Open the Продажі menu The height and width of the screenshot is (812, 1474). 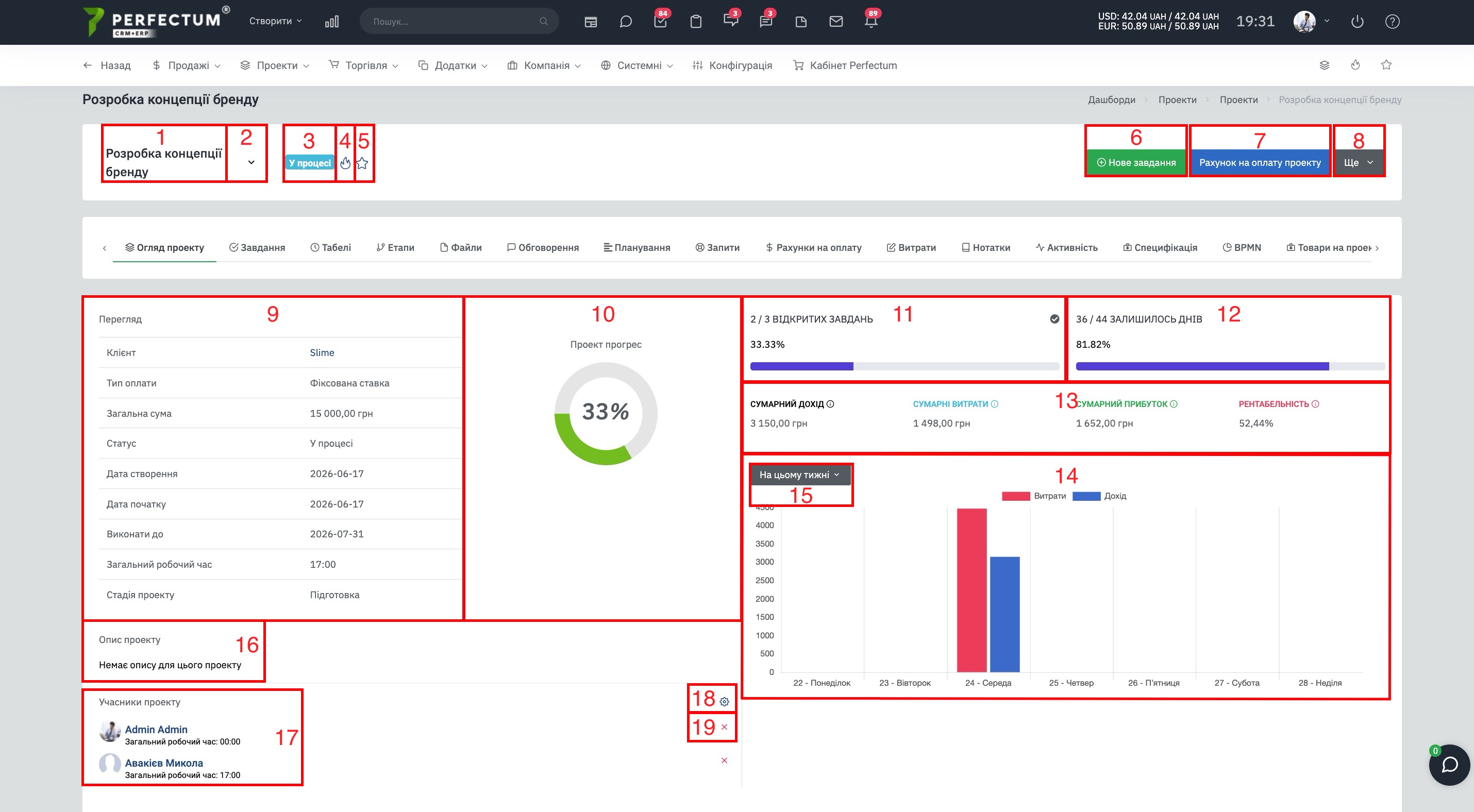click(186, 65)
